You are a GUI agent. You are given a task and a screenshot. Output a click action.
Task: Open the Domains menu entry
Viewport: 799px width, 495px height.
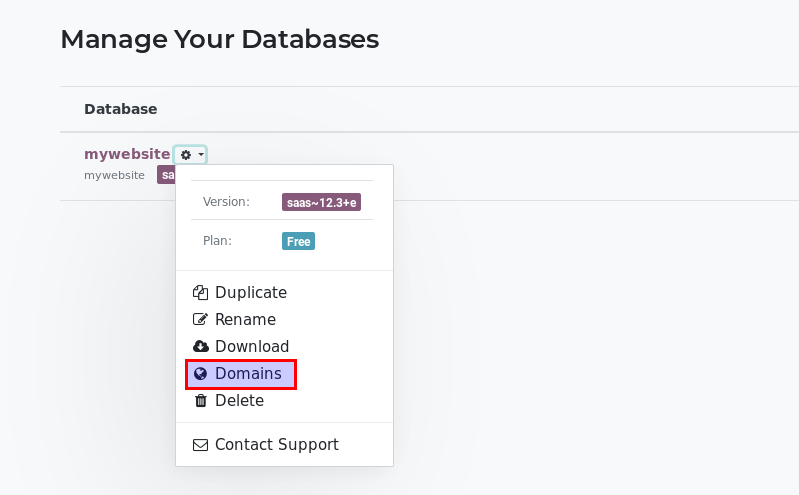(x=248, y=374)
